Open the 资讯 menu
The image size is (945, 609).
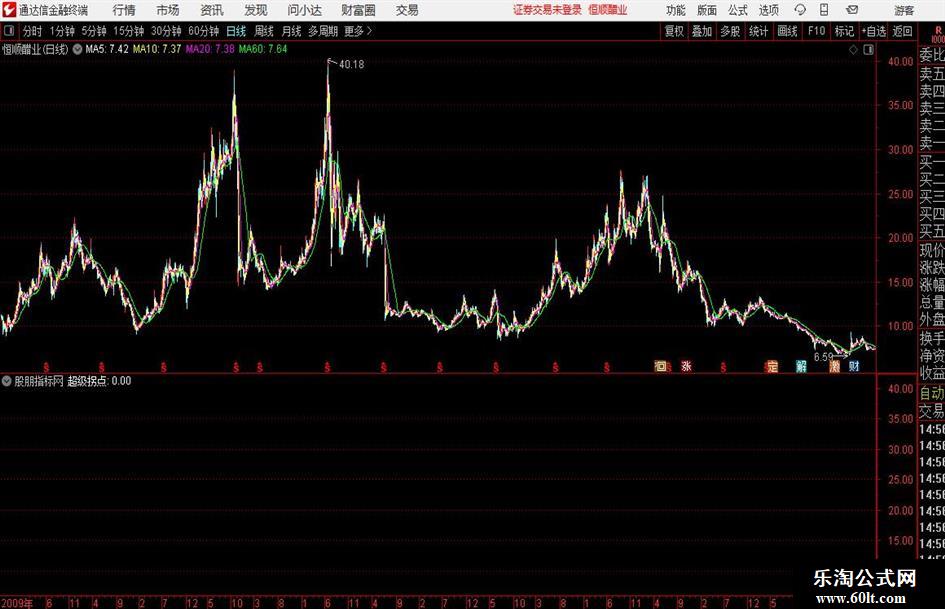point(212,10)
